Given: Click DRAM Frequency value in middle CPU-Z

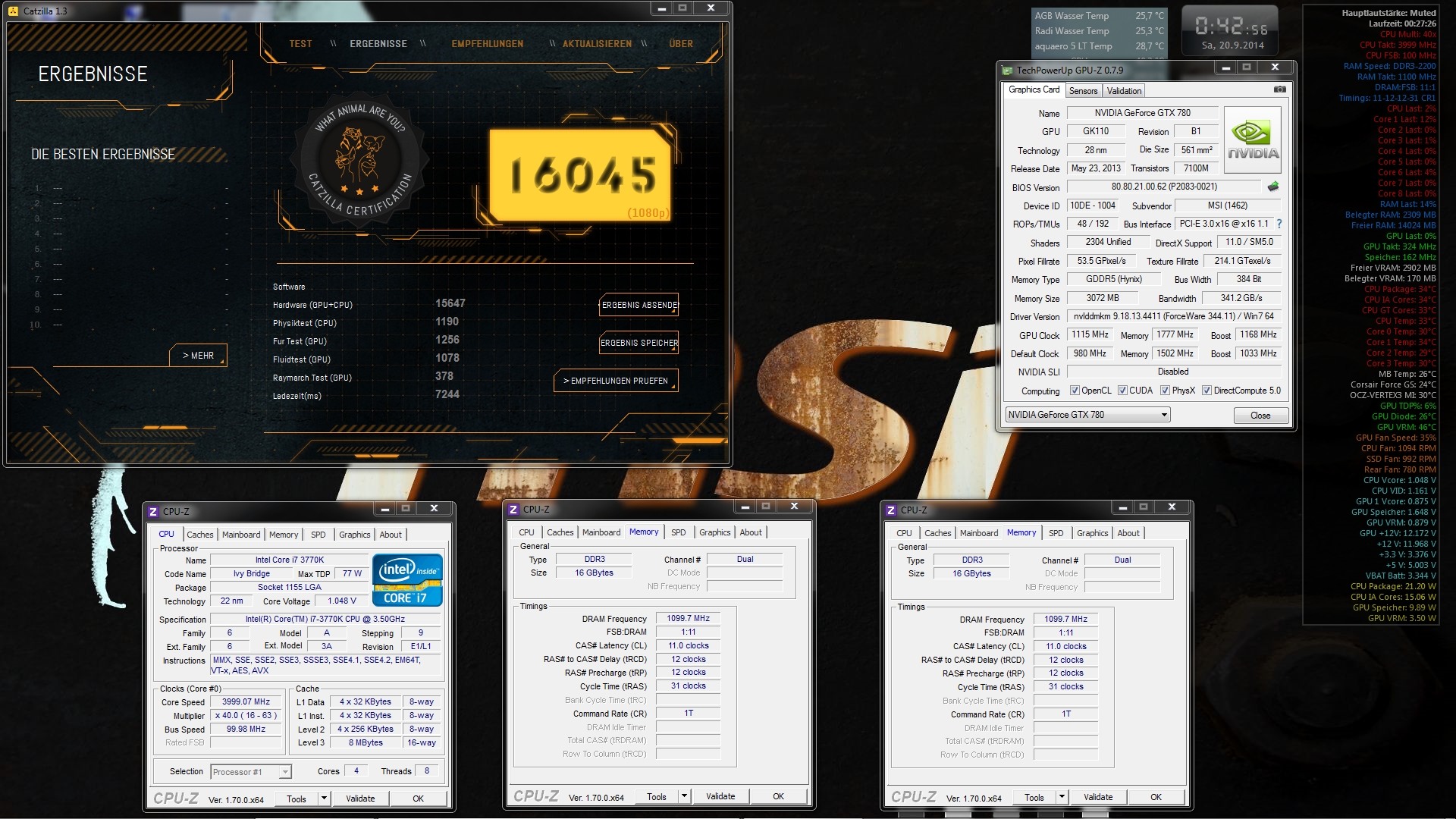Looking at the screenshot, I should click(x=688, y=619).
